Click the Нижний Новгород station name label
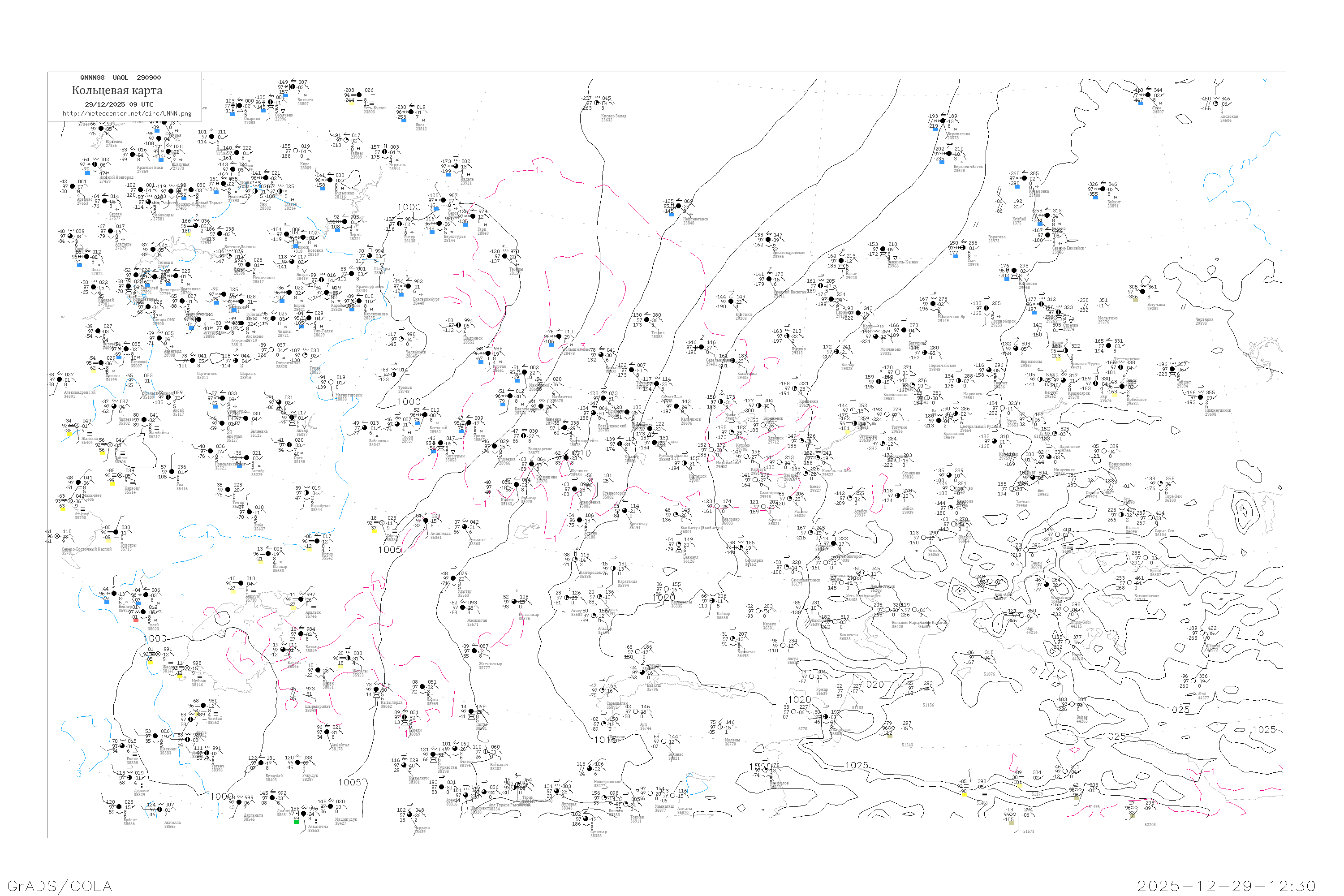Image resolution: width=1344 pixels, height=896 pixels. (116, 178)
